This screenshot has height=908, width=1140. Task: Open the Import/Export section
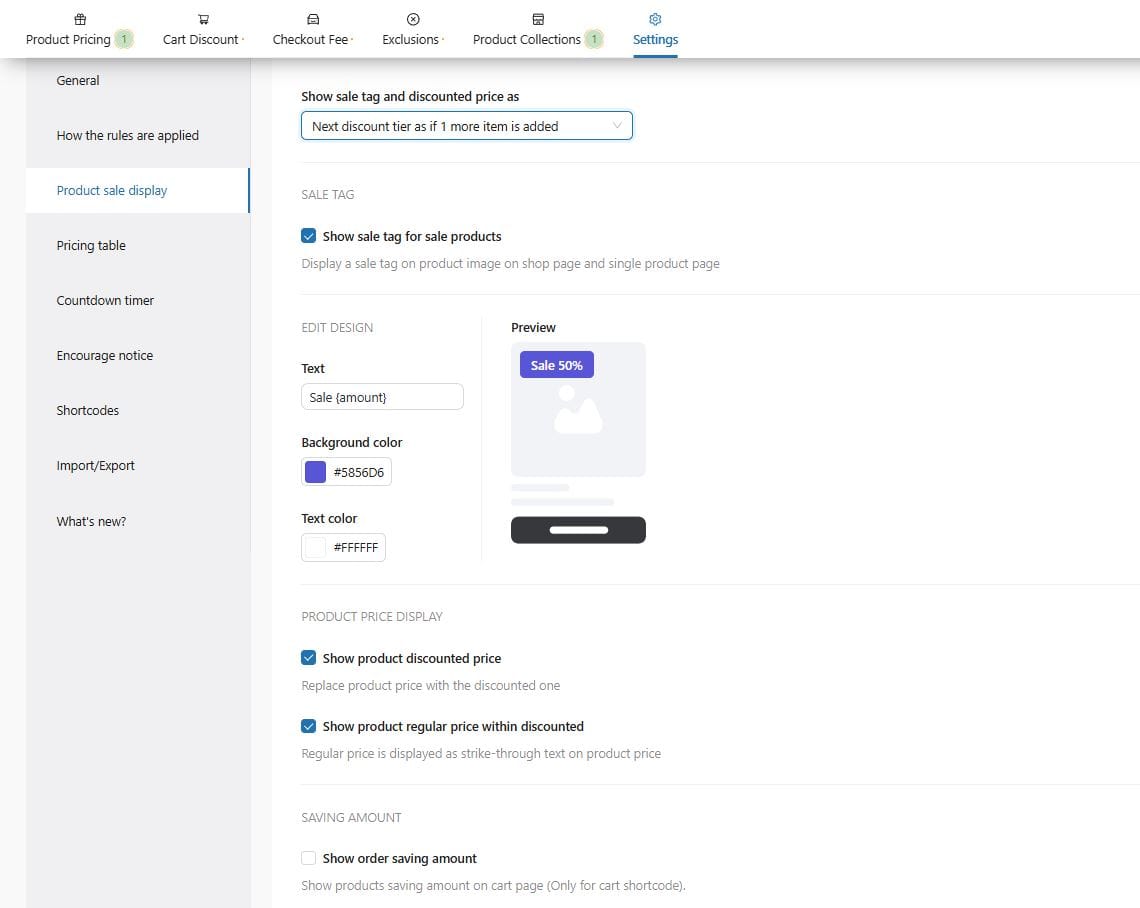95,466
